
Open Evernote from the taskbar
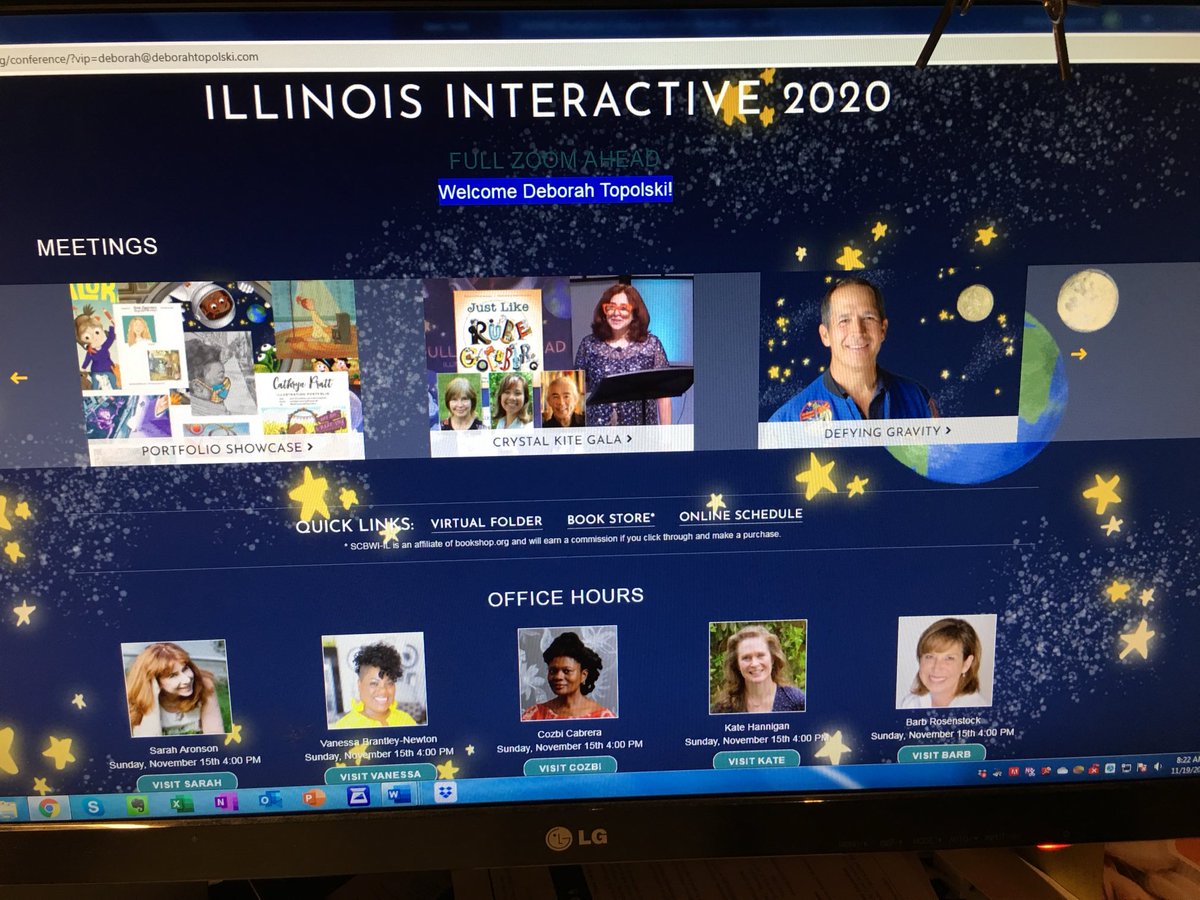pyautogui.click(x=137, y=805)
